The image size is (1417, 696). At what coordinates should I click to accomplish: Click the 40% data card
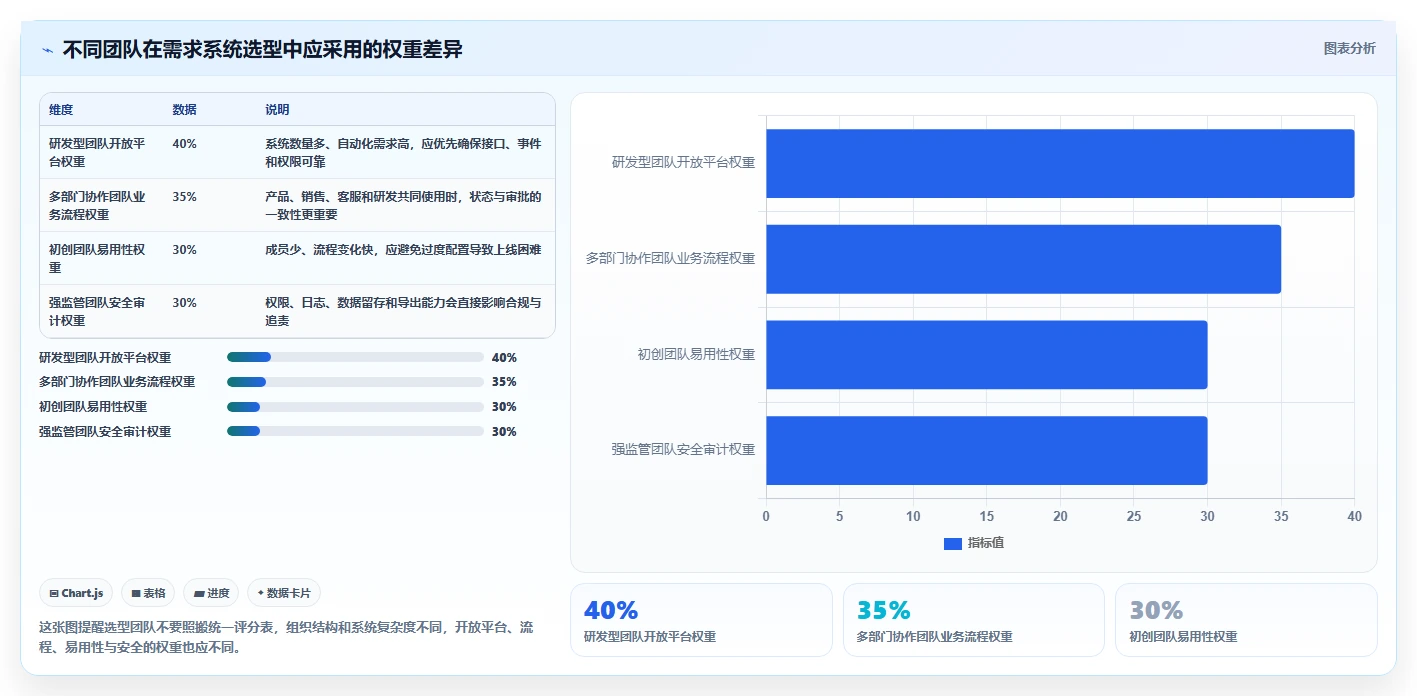click(x=701, y=620)
